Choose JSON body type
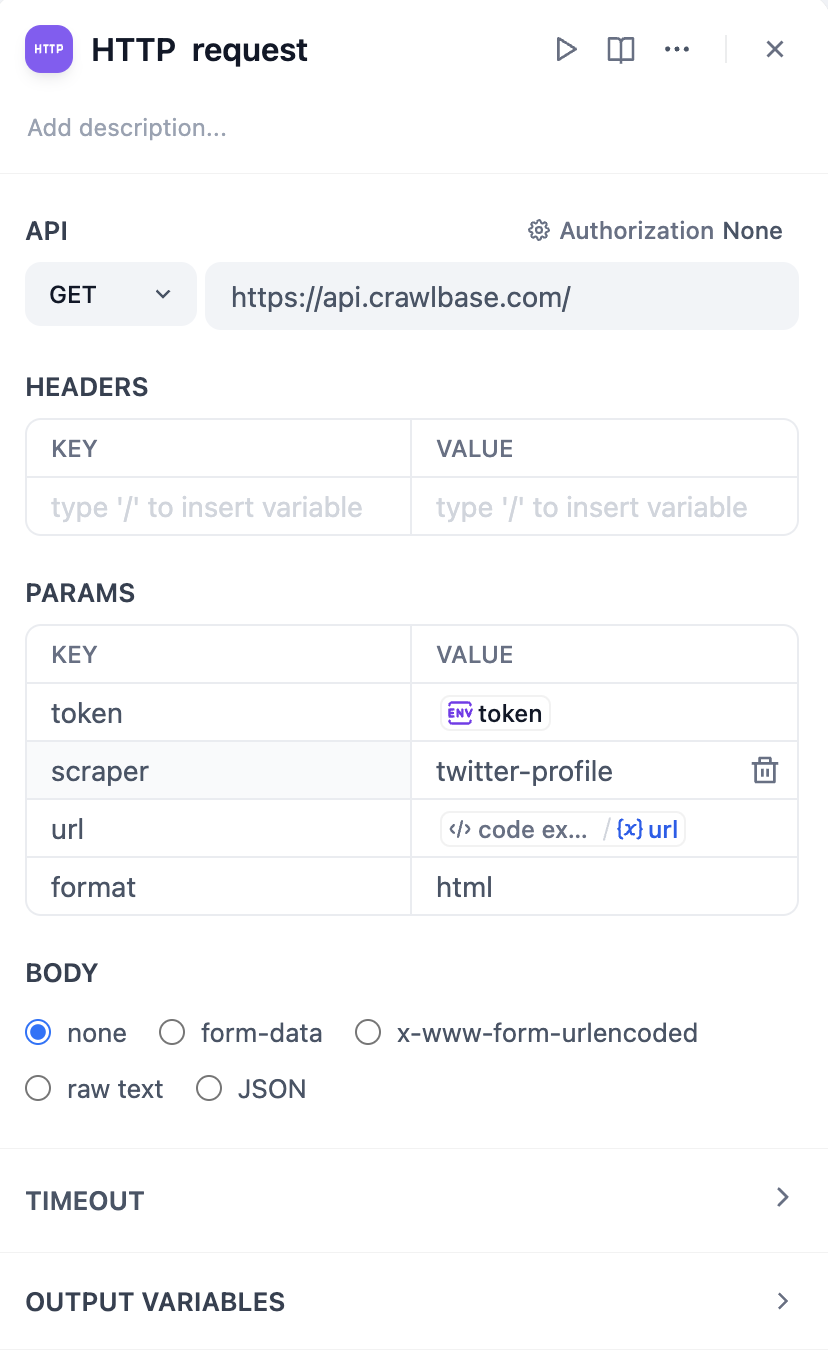 209,1089
